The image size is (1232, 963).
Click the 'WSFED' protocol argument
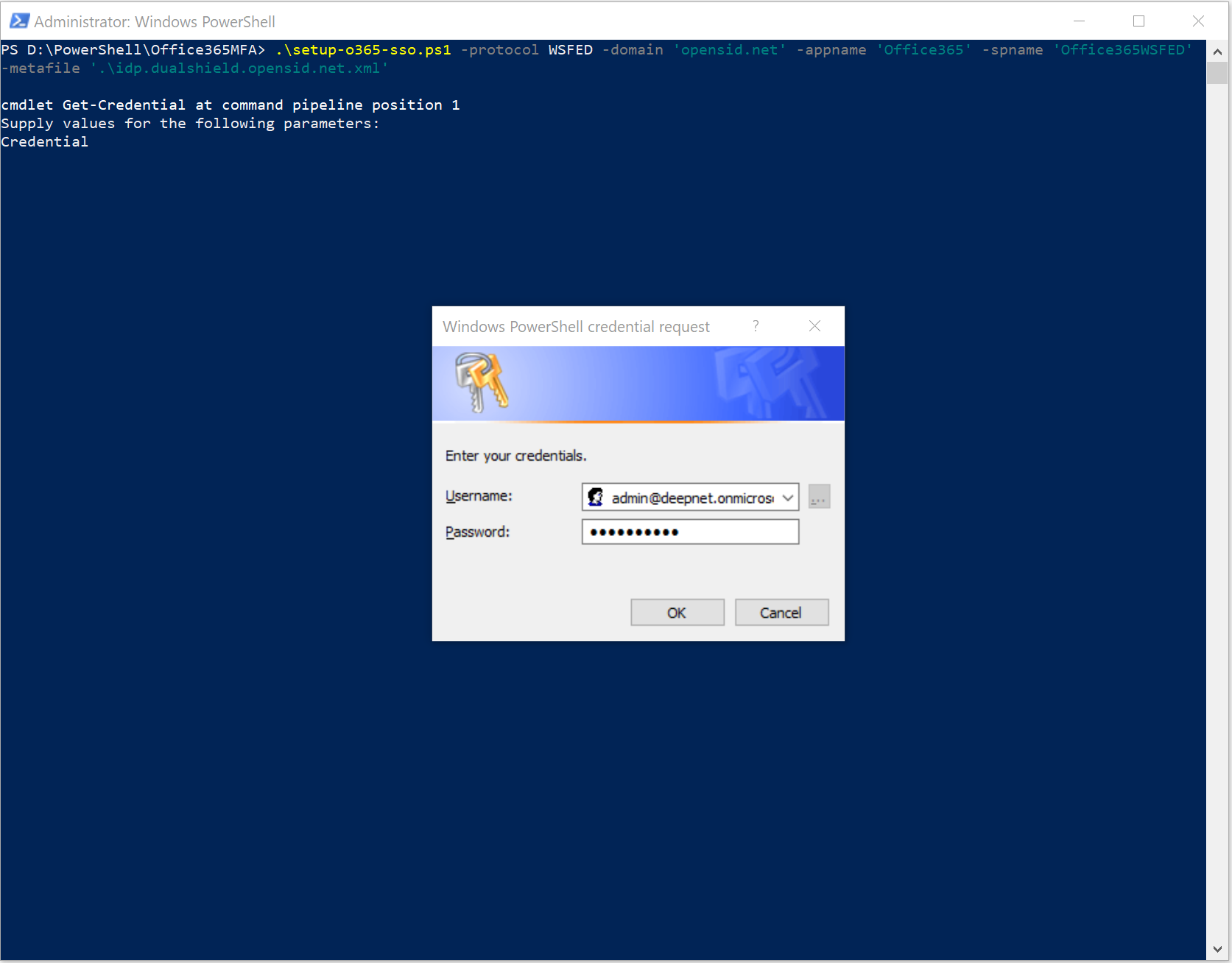pyautogui.click(x=571, y=49)
